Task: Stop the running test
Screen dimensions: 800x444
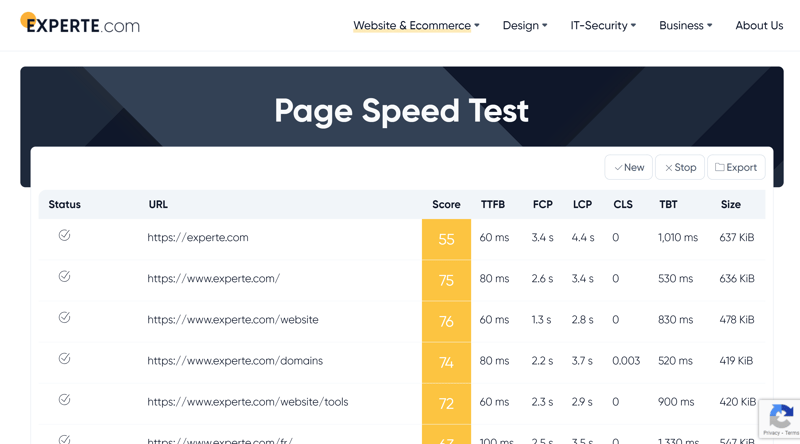Action: 680,167
